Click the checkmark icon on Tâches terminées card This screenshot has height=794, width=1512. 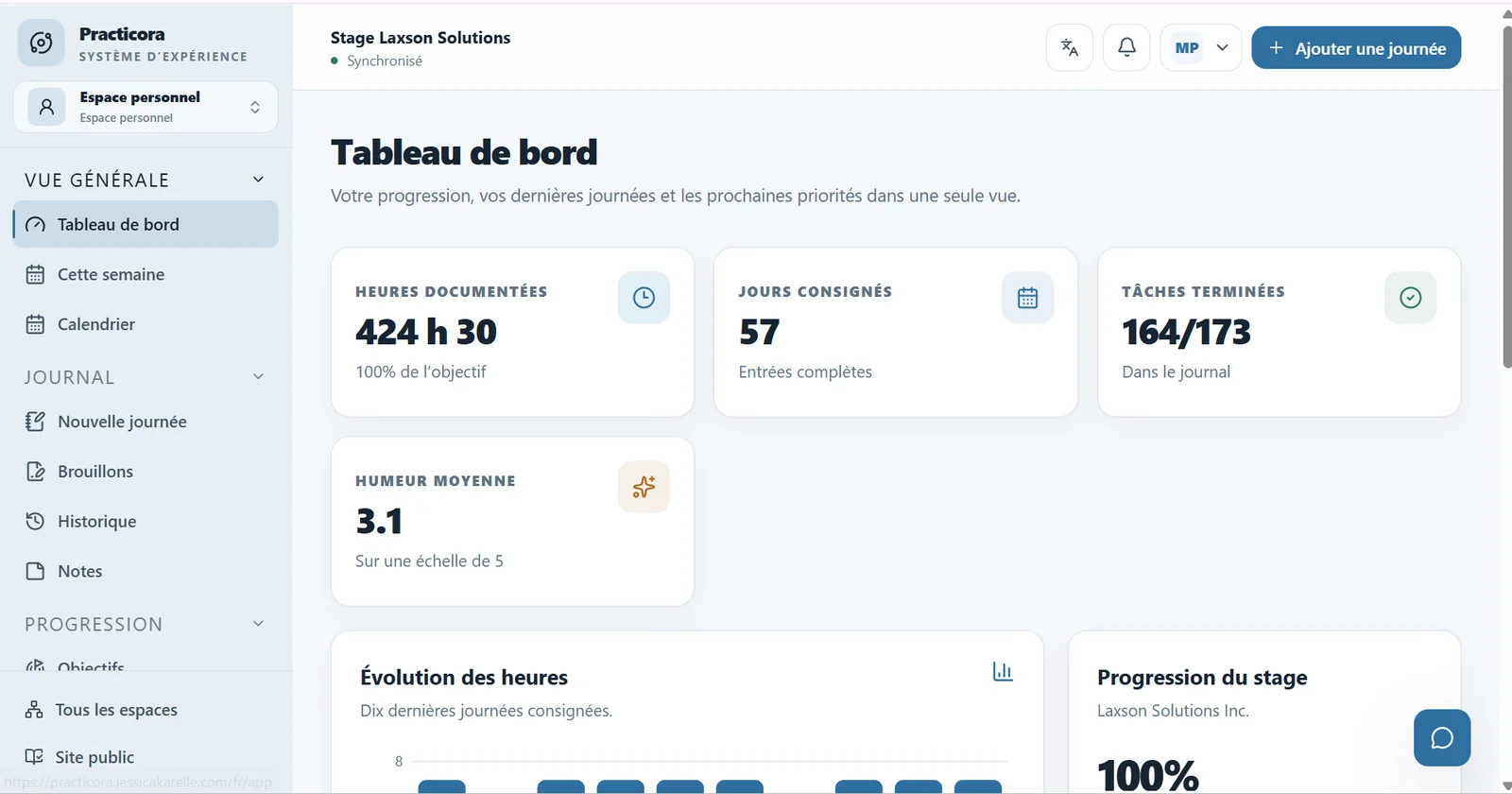coord(1410,298)
